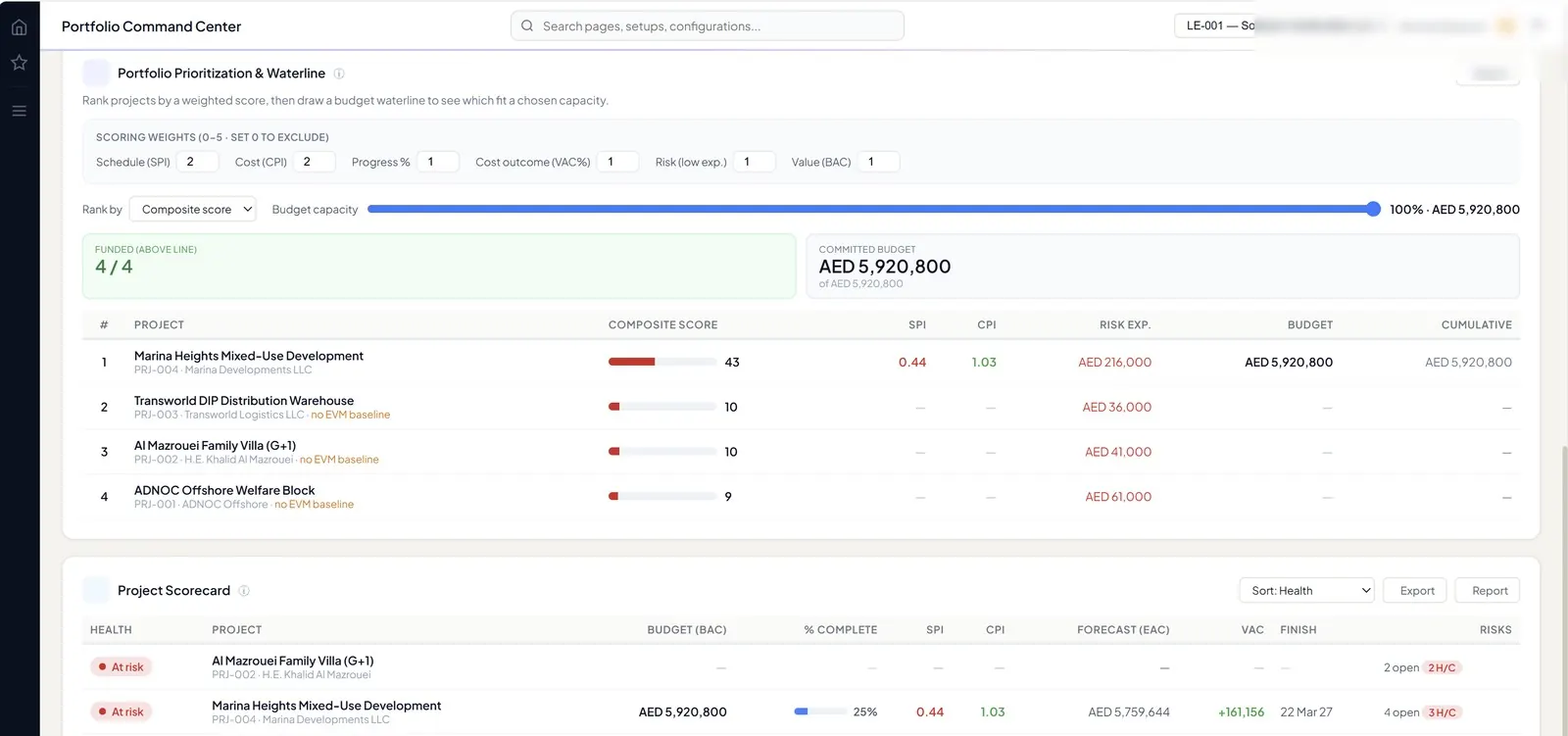This screenshot has width=1568, height=736.
Task: Click the Project Scorecard section icon
Action: coord(96,590)
